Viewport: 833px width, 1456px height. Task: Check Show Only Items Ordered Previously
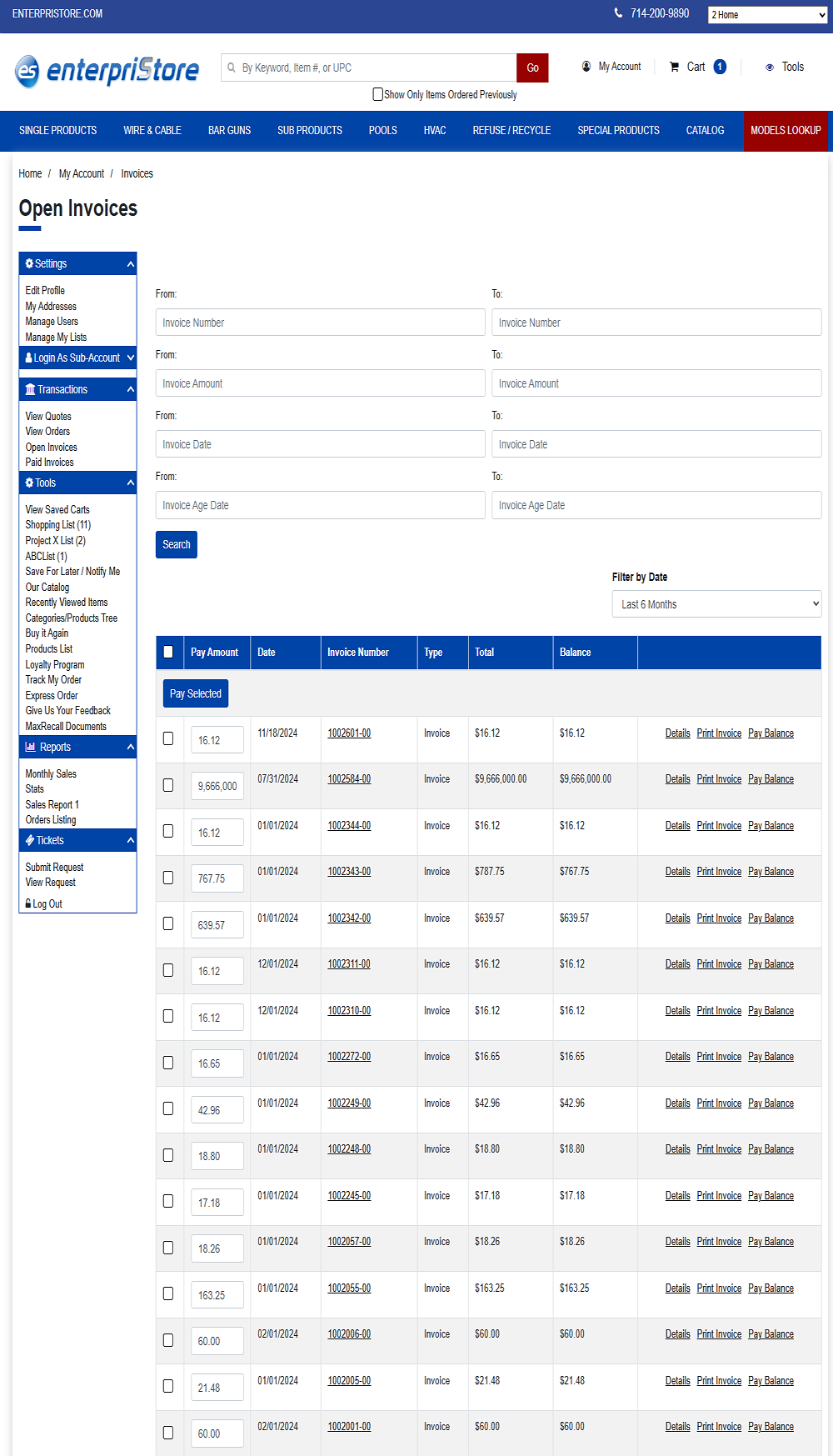378,94
